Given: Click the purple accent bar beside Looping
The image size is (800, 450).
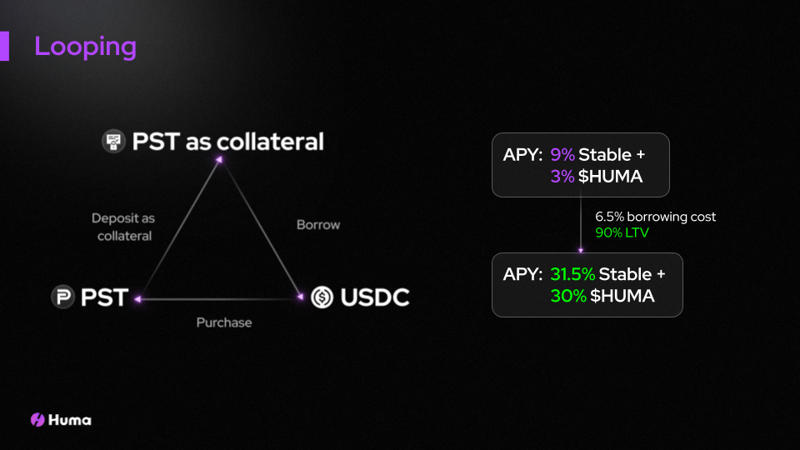Looking at the screenshot, I should pos(4,46).
